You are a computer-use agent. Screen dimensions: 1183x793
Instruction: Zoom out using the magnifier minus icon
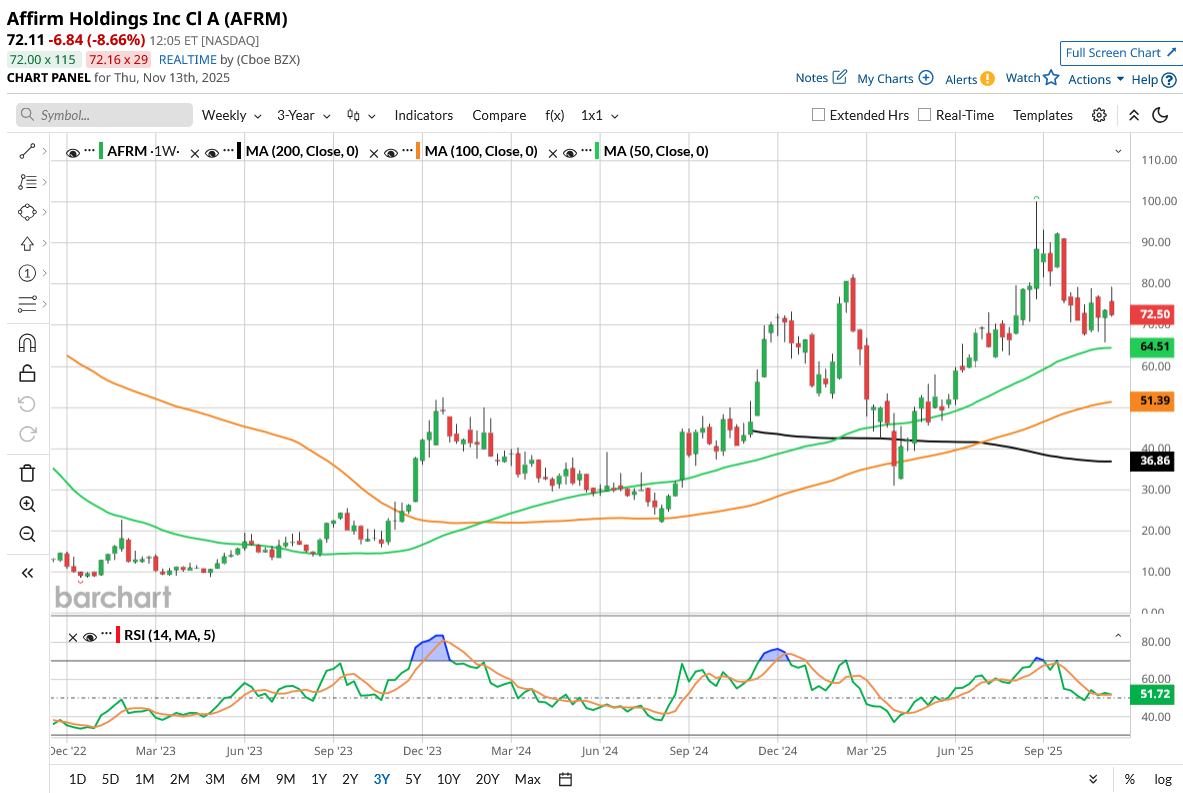click(x=27, y=534)
